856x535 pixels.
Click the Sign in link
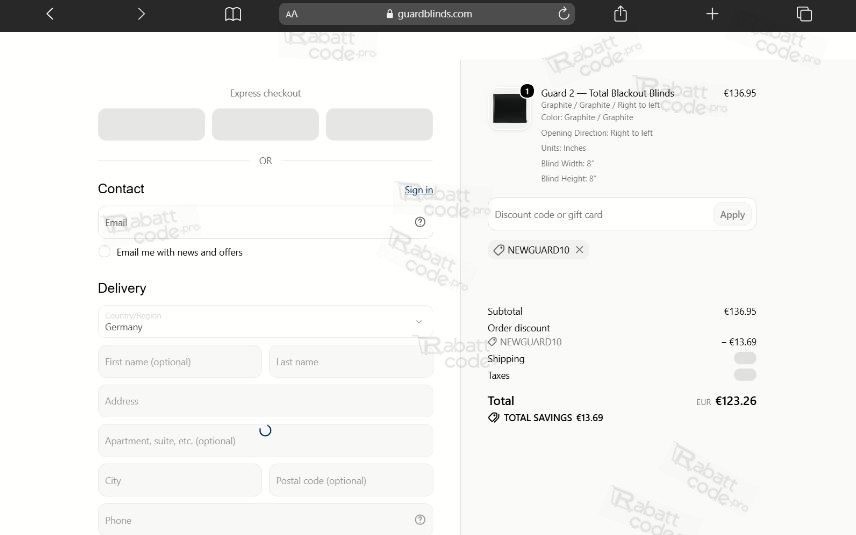coord(419,189)
